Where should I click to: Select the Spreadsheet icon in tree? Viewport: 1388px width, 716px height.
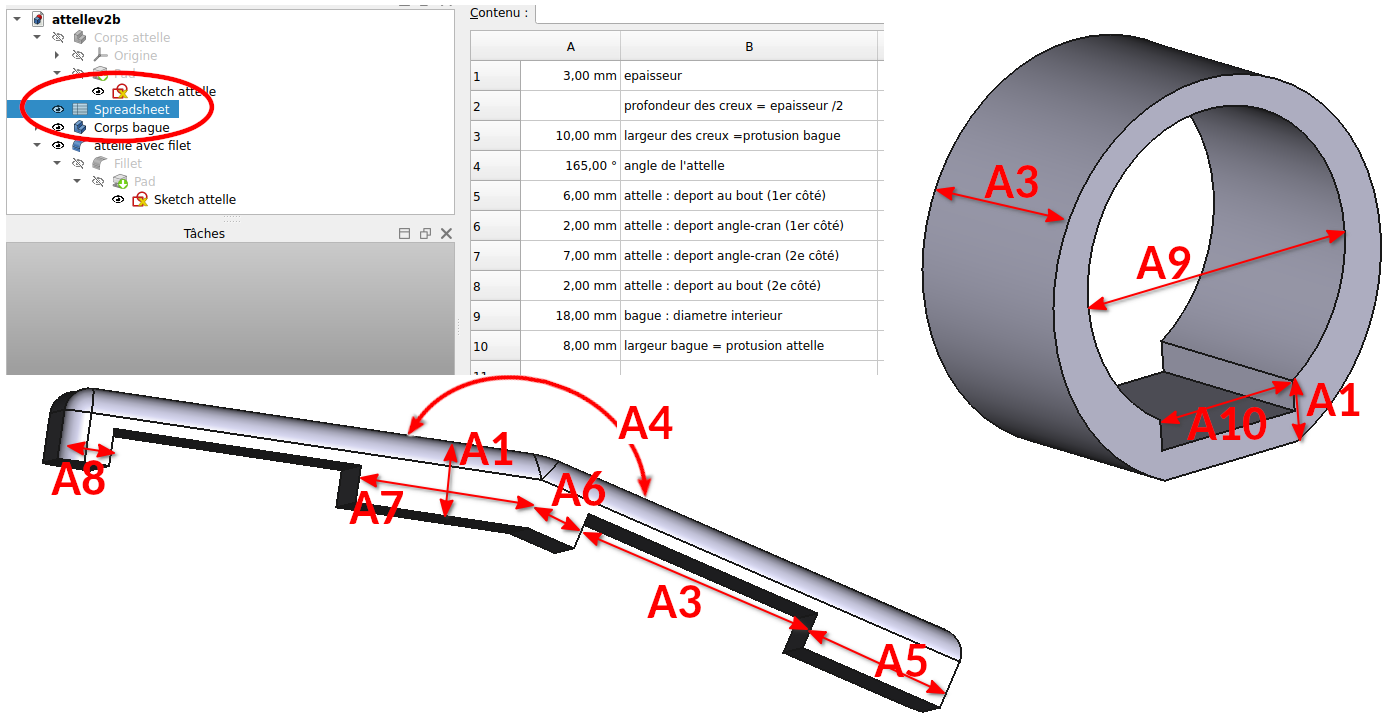80,109
